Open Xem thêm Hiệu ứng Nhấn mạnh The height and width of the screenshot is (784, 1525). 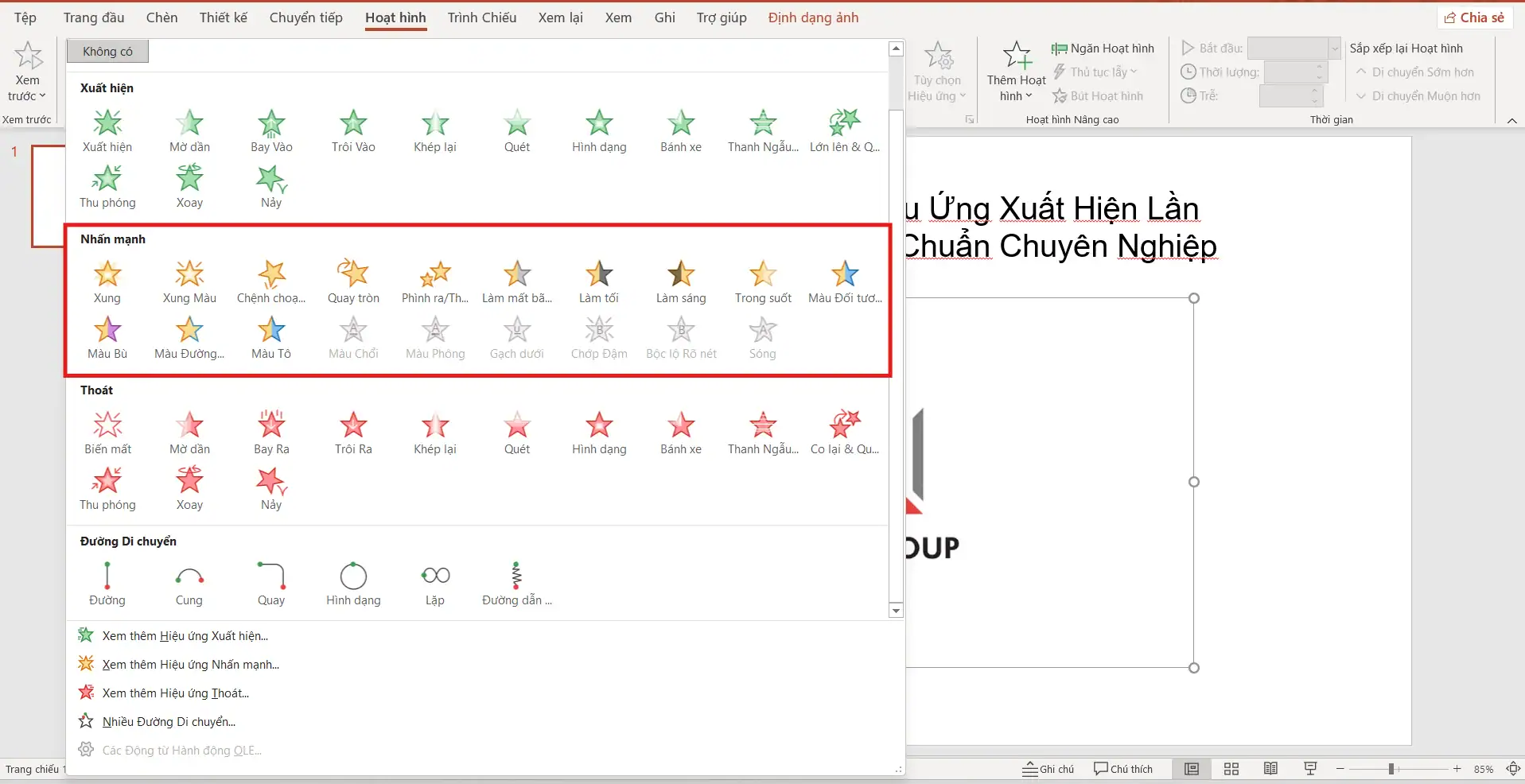tap(190, 665)
